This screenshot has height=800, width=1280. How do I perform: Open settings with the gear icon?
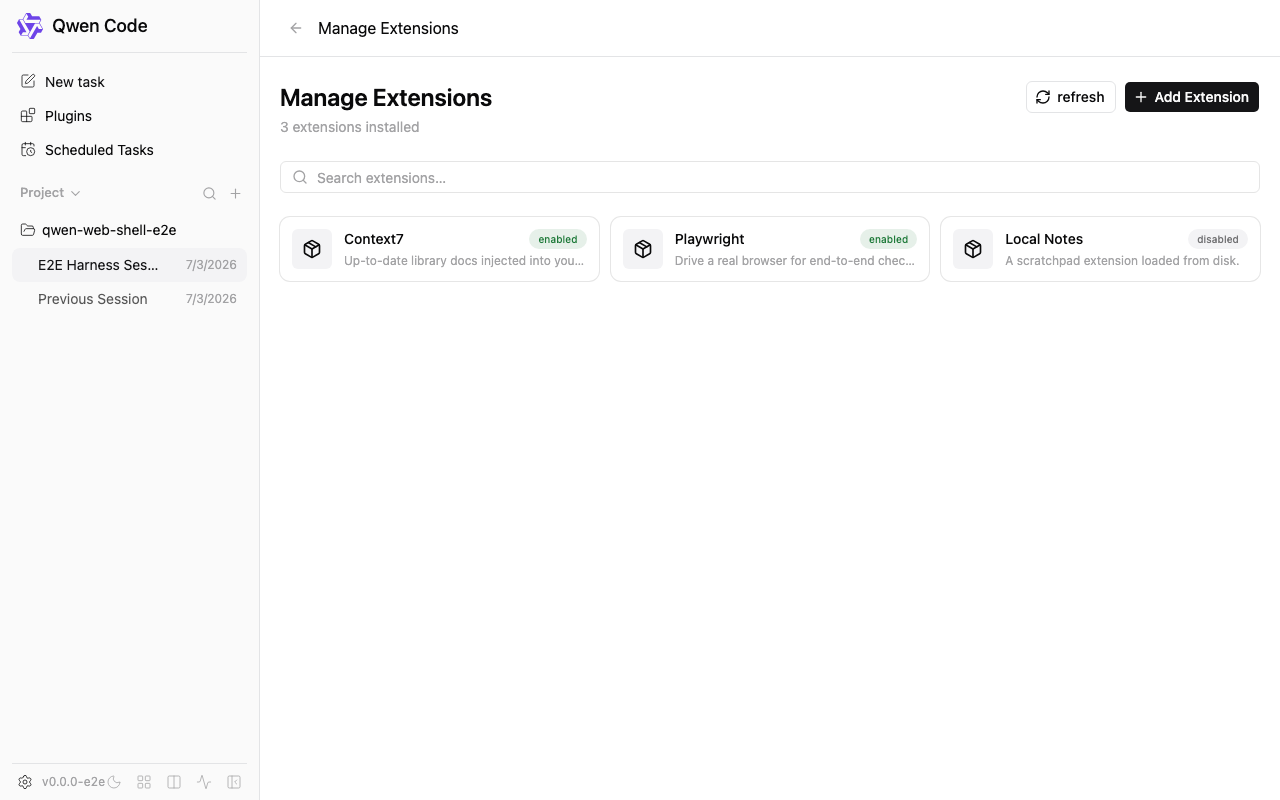click(x=25, y=782)
